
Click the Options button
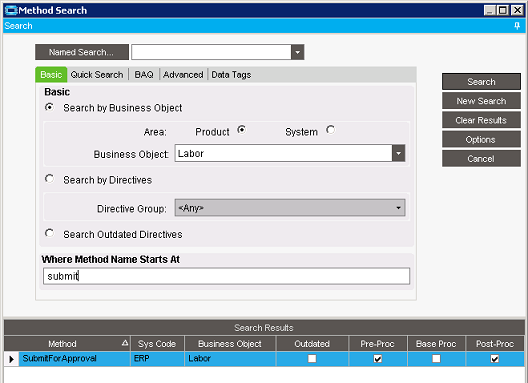[x=481, y=139]
